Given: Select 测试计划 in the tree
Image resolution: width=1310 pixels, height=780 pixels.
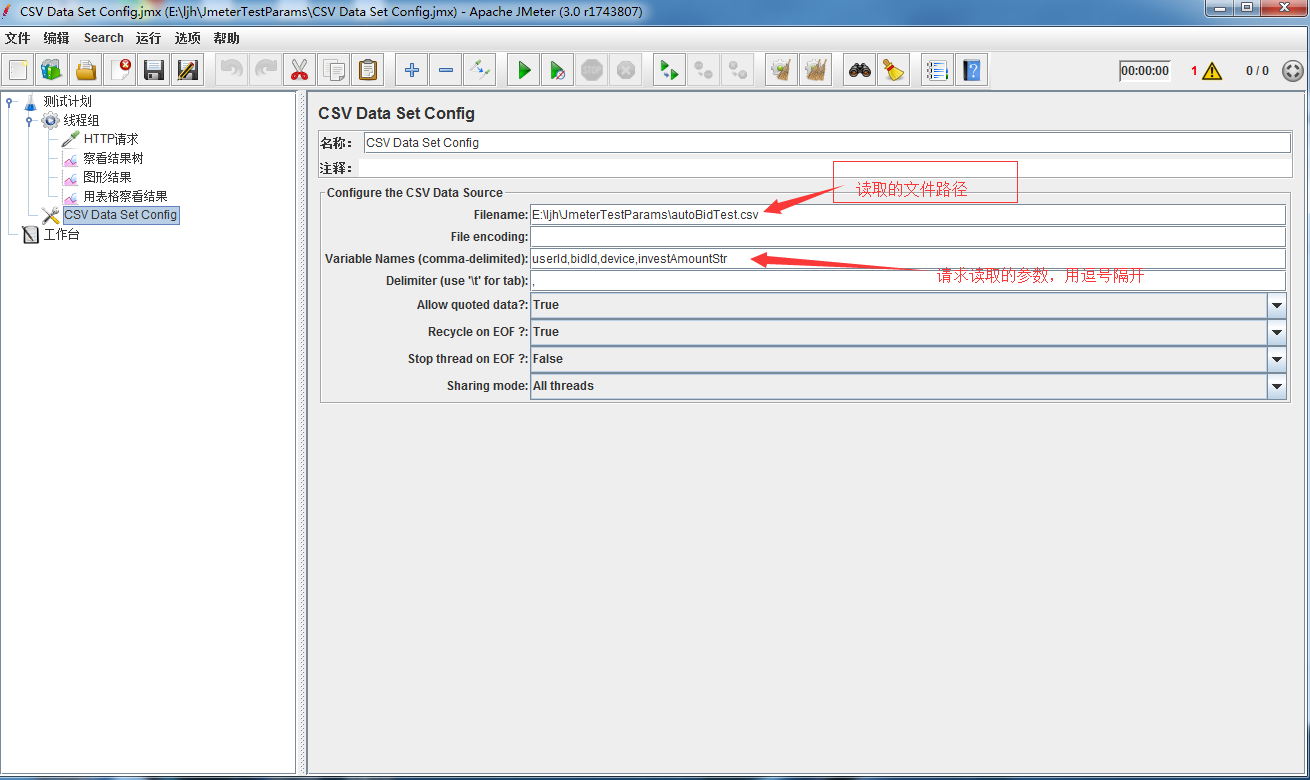Looking at the screenshot, I should (x=67, y=101).
